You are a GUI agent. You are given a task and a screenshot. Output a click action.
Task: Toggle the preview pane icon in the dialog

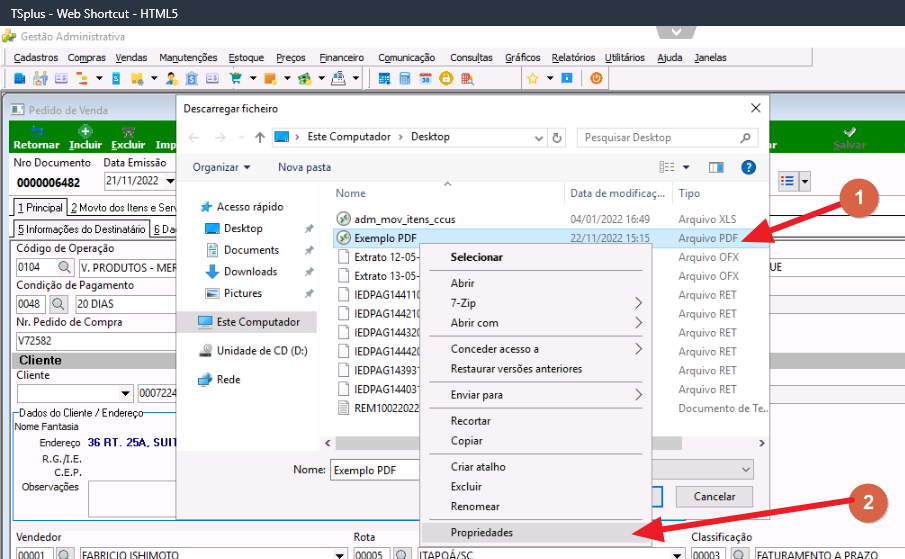pos(716,167)
